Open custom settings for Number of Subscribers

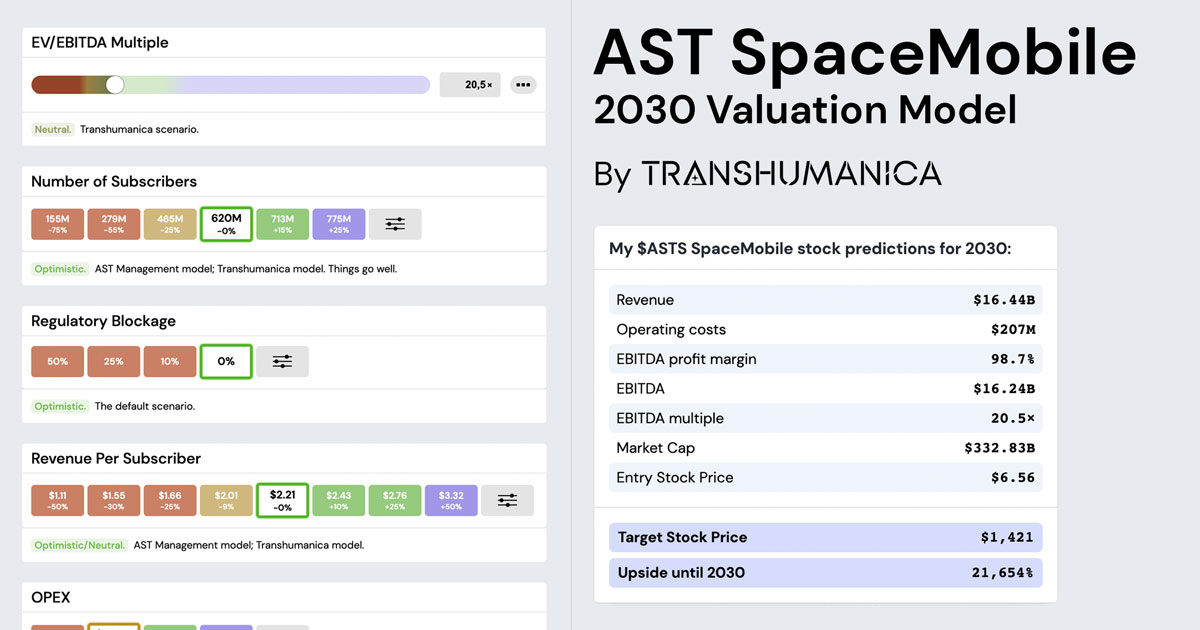[x=395, y=224]
